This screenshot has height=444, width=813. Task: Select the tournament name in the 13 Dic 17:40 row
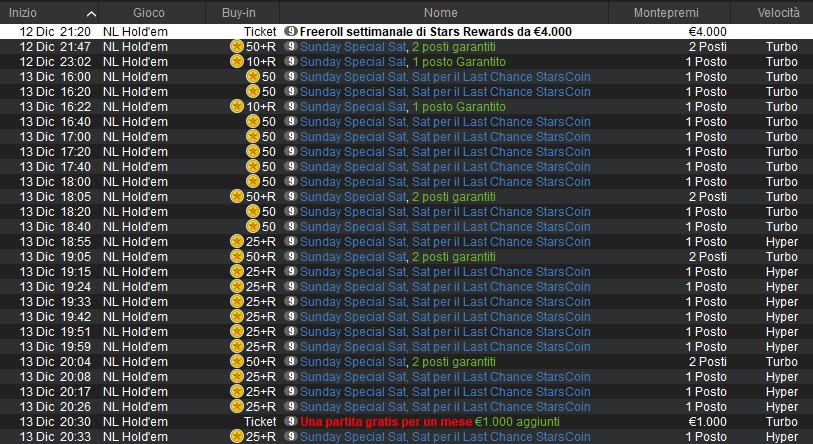click(x=445, y=167)
